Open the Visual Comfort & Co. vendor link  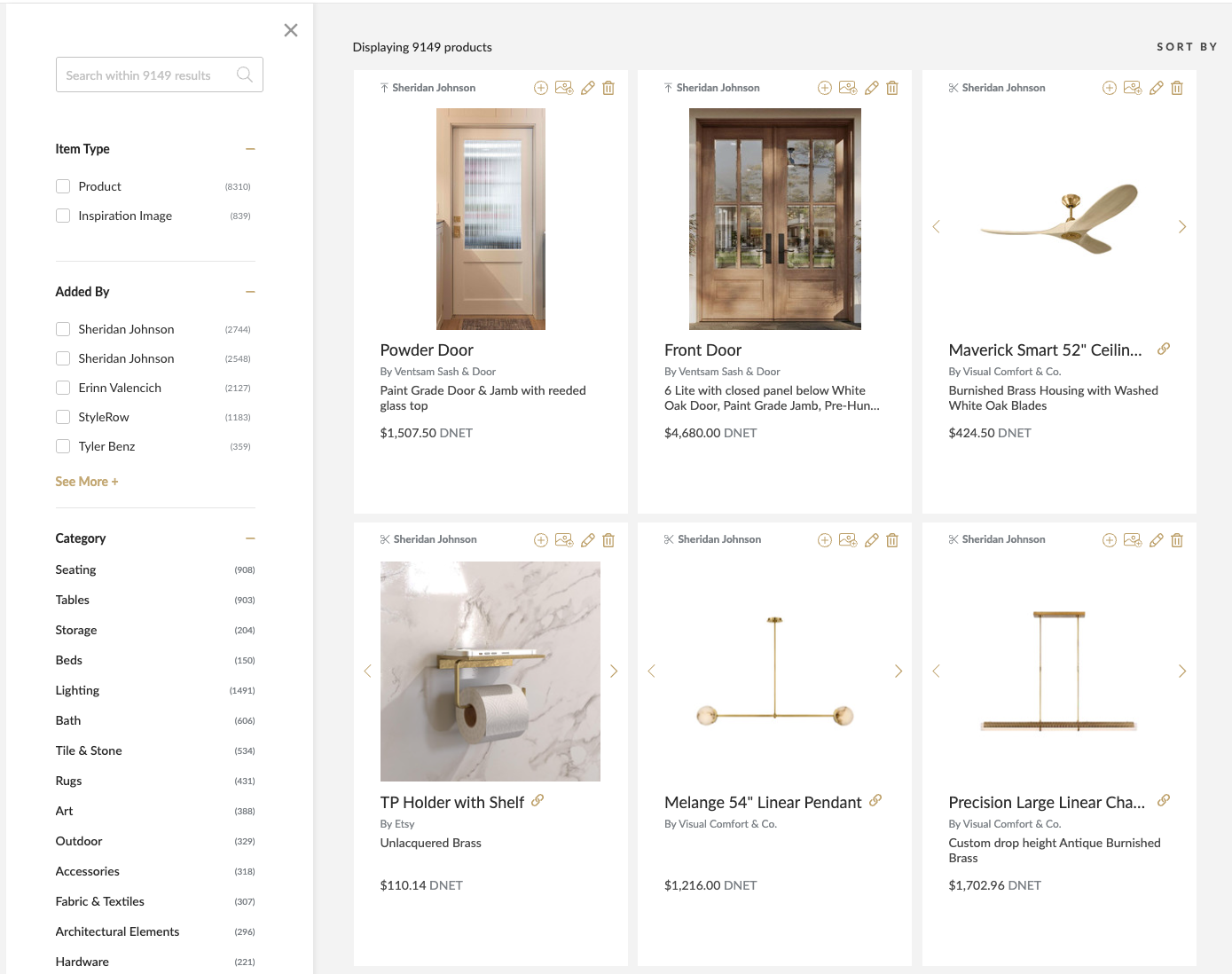1005,371
